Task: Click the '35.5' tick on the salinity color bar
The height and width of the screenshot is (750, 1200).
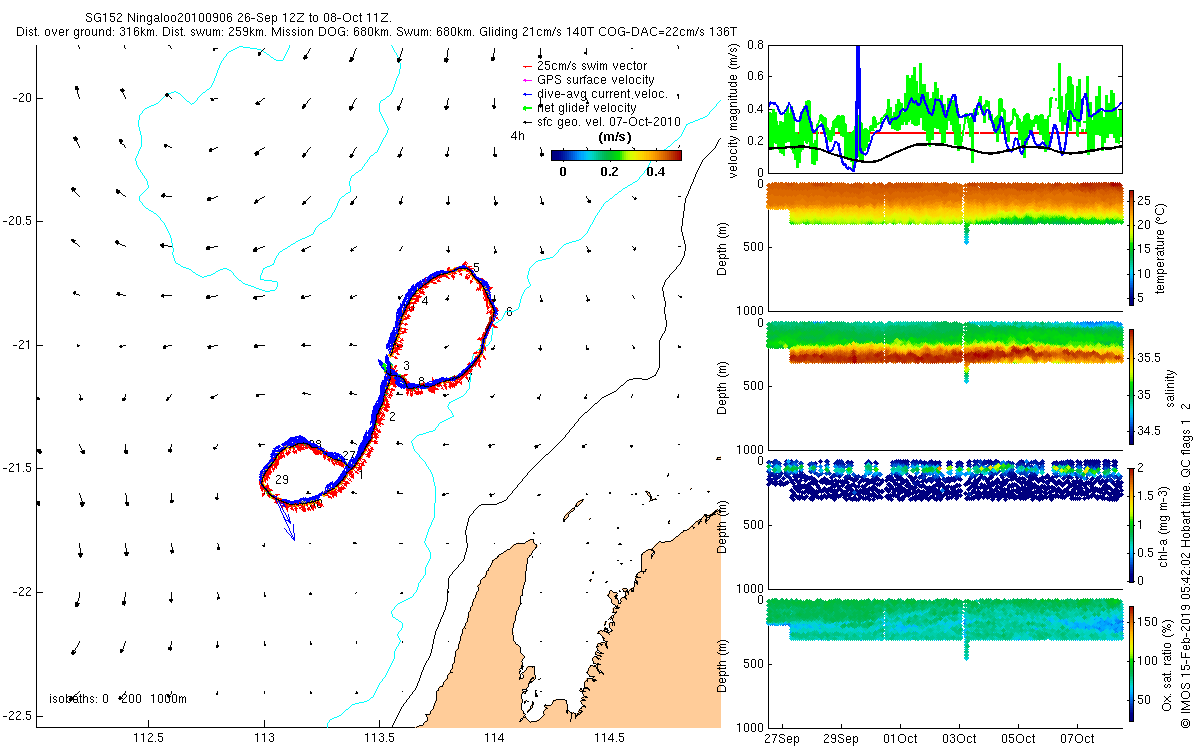Action: 1148,357
